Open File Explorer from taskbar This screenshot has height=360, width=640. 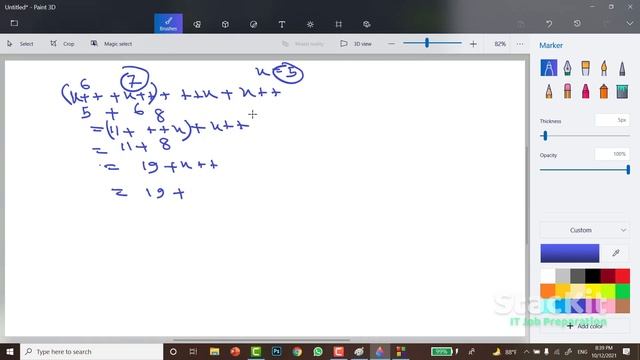pyautogui.click(x=214, y=351)
